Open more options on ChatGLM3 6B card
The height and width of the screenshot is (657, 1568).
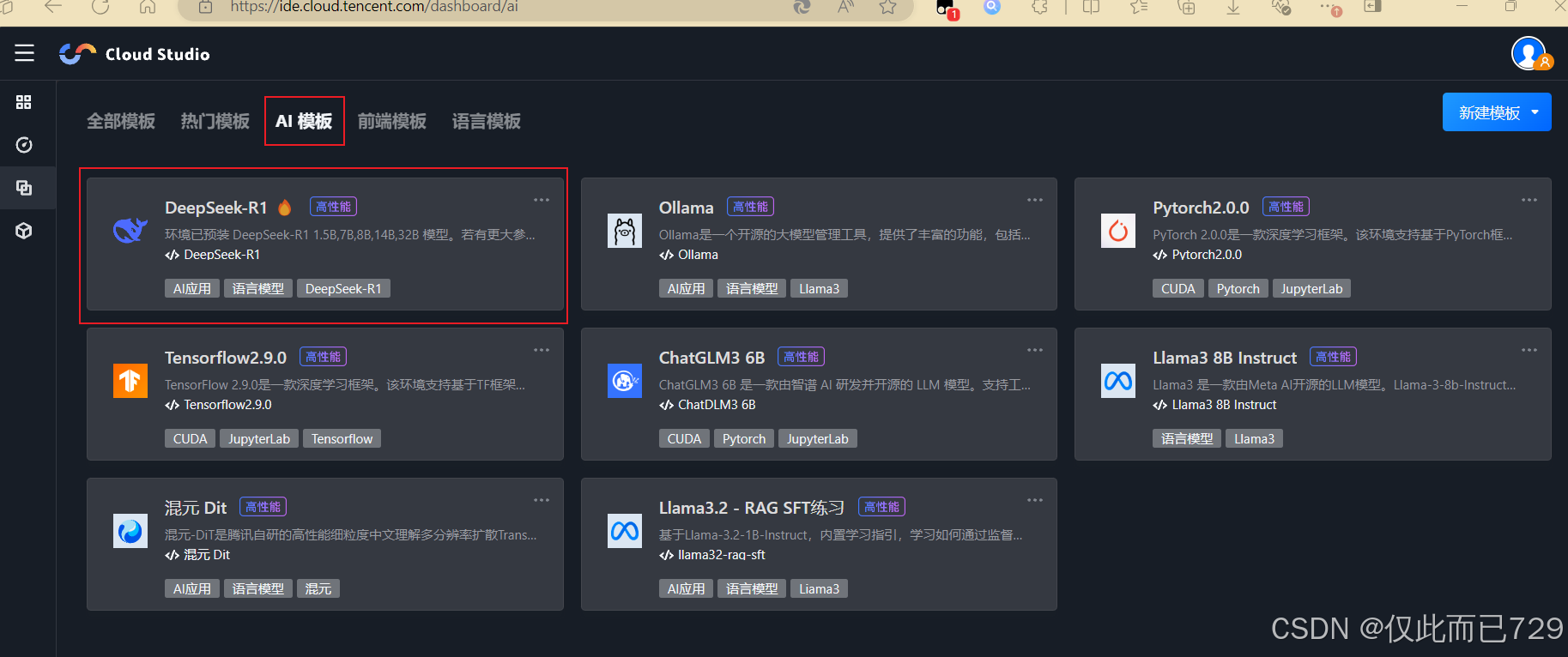1035,350
